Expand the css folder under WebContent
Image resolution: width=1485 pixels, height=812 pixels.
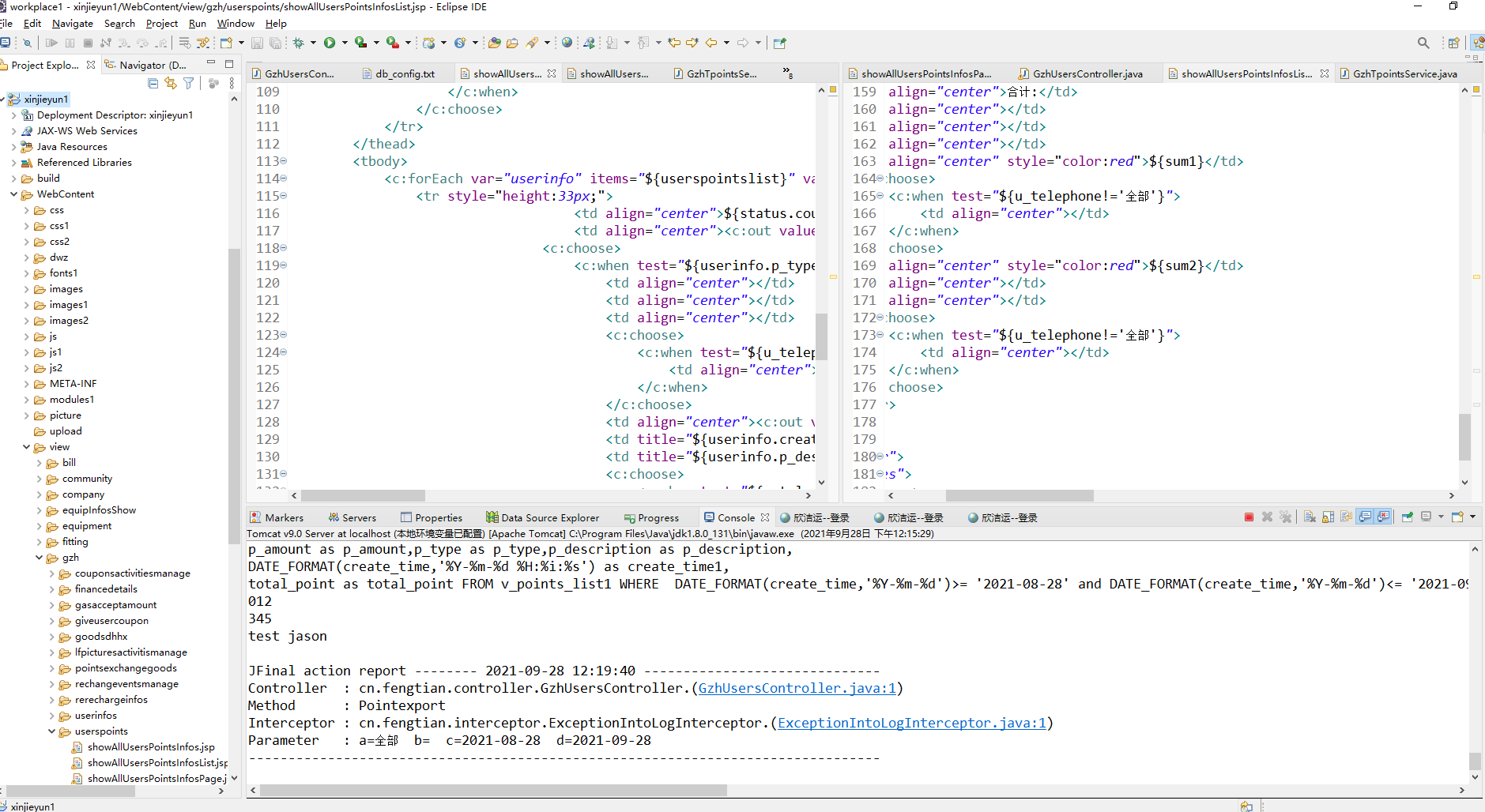pos(27,210)
